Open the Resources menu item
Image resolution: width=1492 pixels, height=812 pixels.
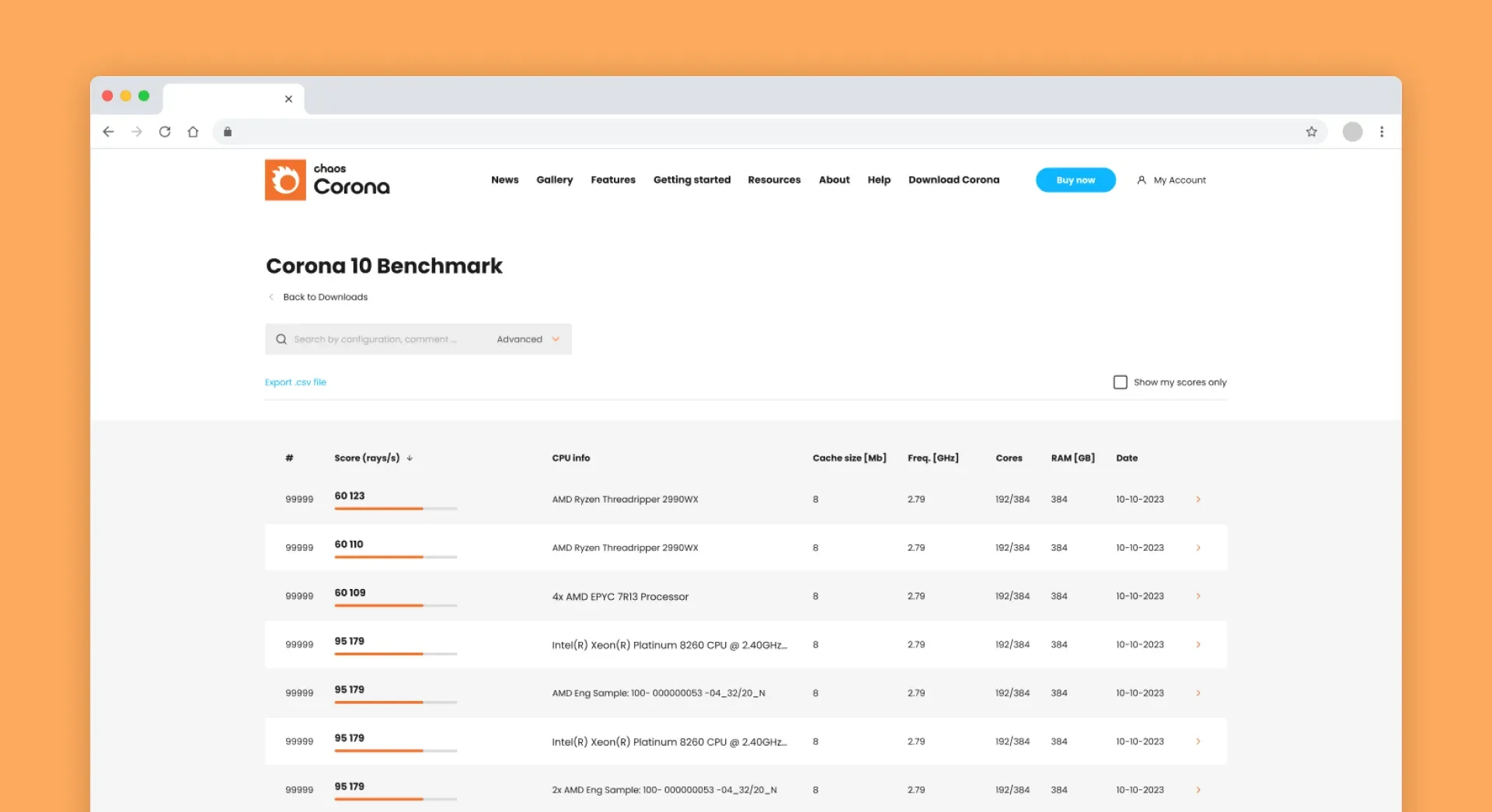point(774,179)
